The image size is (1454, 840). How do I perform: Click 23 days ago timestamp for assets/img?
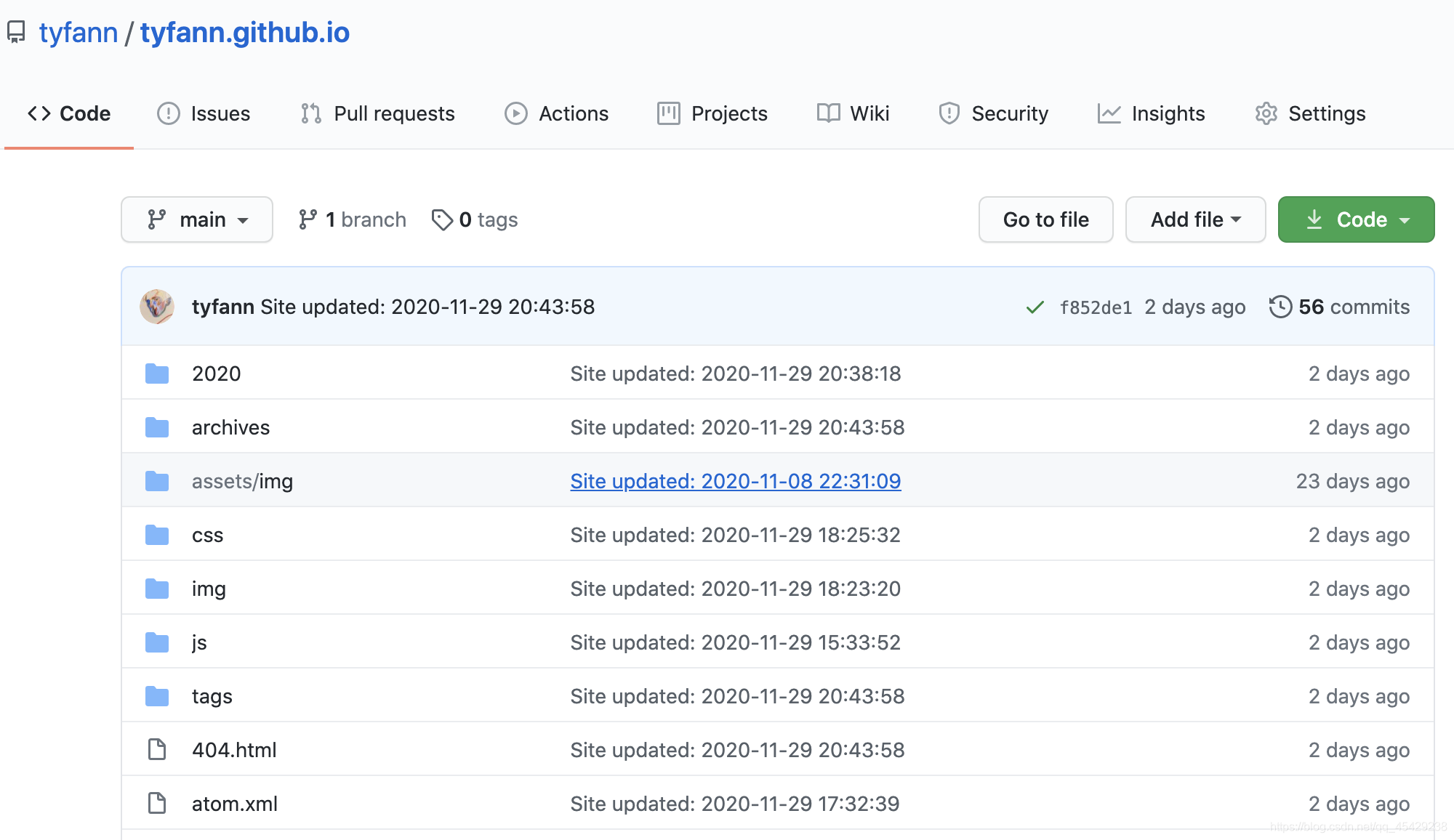click(x=1352, y=481)
